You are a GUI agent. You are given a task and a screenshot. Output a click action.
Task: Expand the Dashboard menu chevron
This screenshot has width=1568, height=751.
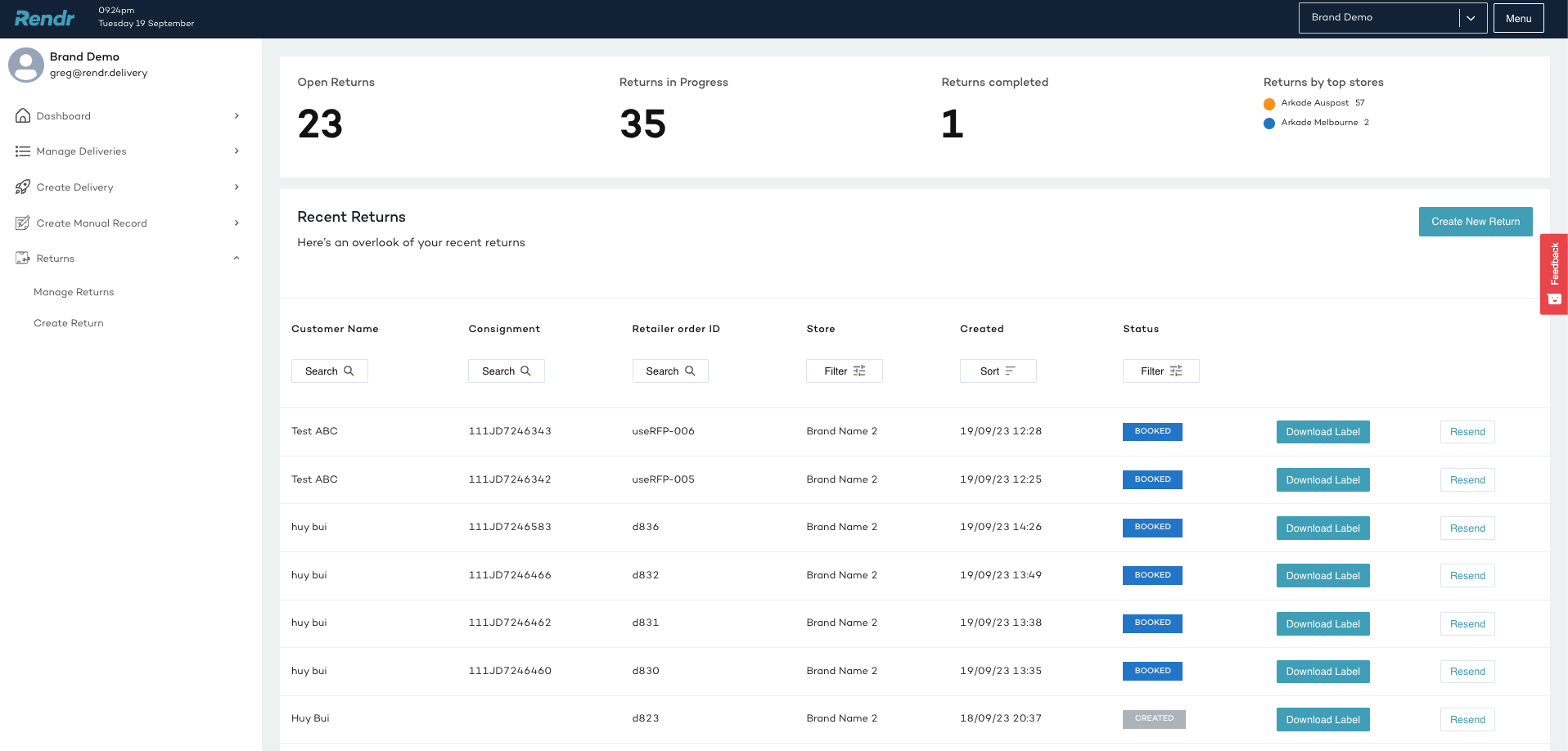tap(237, 115)
